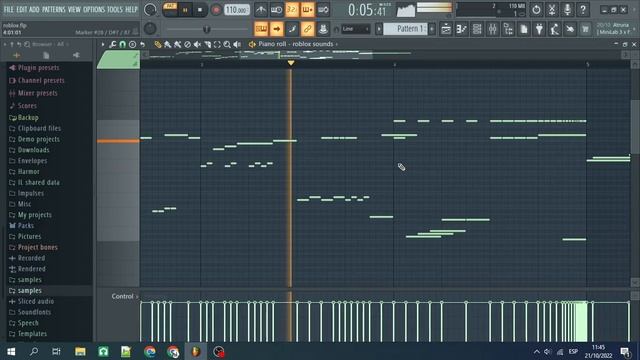Open the ADD menu
Image resolution: width=640 pixels, height=360 pixels.
[x=35, y=9]
